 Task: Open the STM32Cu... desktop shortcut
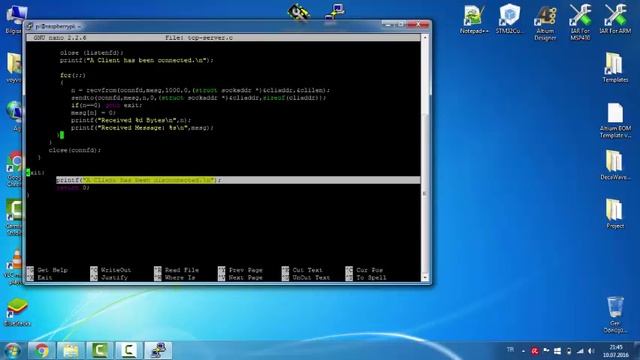[x=509, y=19]
